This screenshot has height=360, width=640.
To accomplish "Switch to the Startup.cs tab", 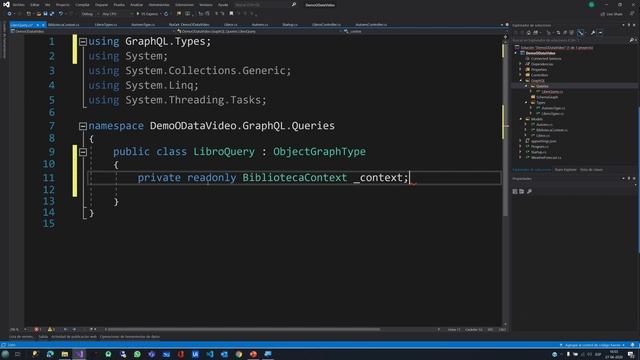I will (x=290, y=25).
